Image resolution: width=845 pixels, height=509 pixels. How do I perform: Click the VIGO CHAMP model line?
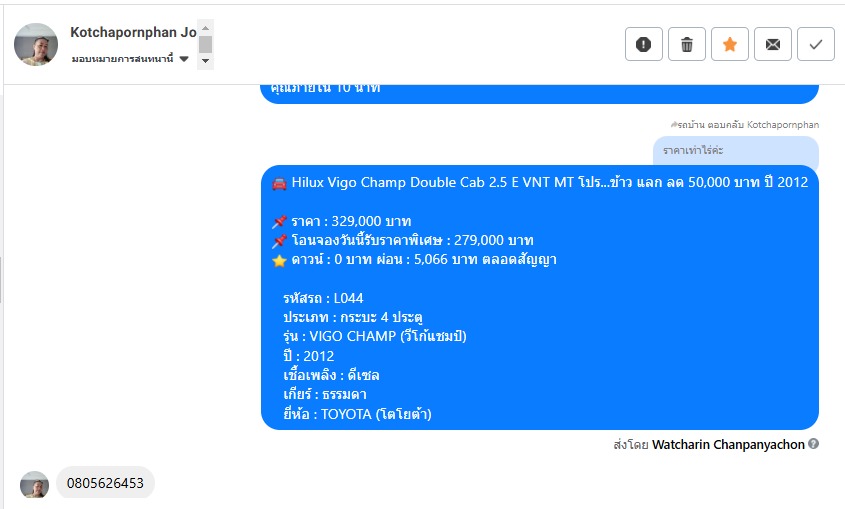tap(375, 337)
